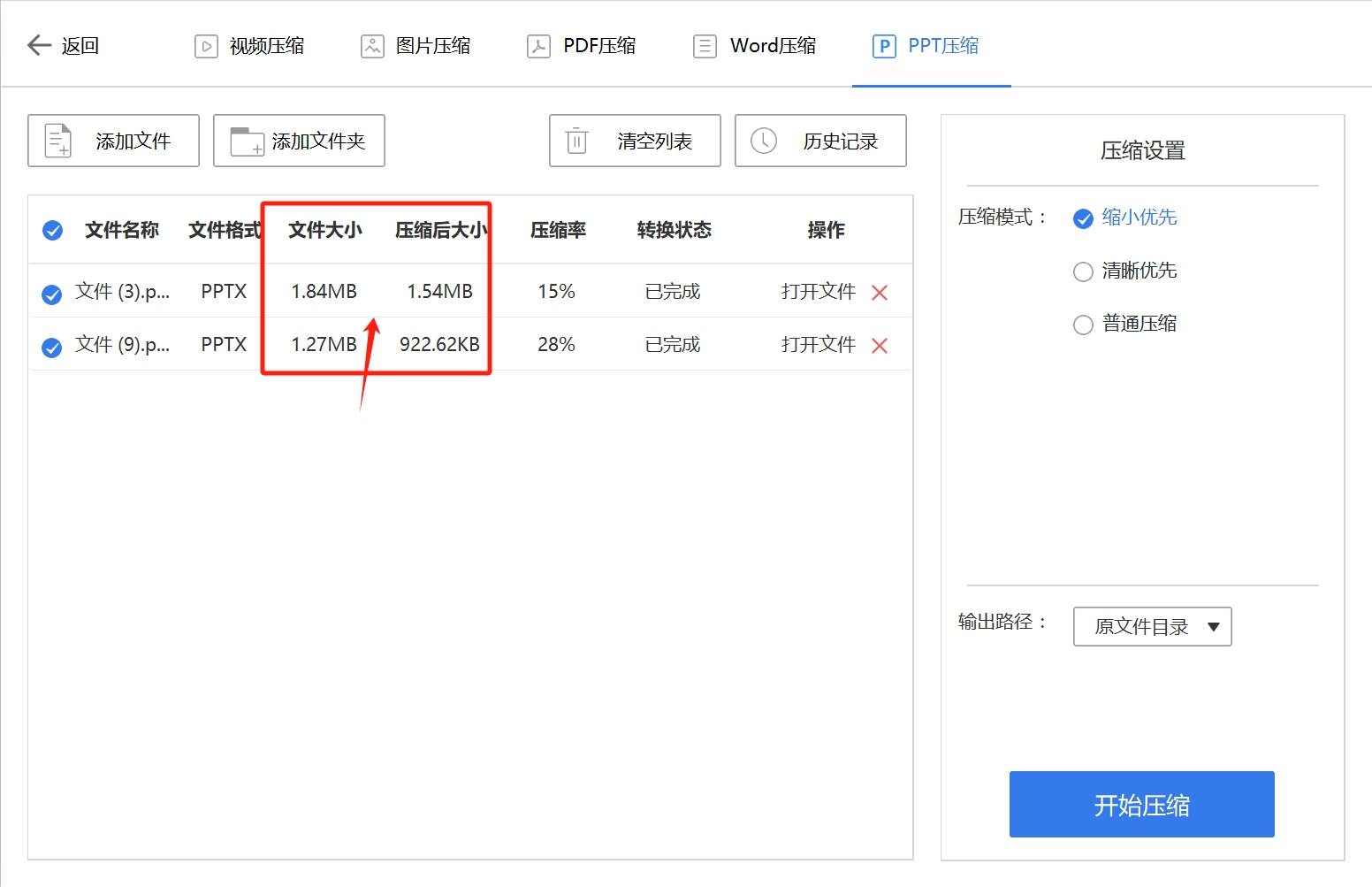Click the add-file document icon
This screenshot has width=1372, height=887.
(x=59, y=141)
